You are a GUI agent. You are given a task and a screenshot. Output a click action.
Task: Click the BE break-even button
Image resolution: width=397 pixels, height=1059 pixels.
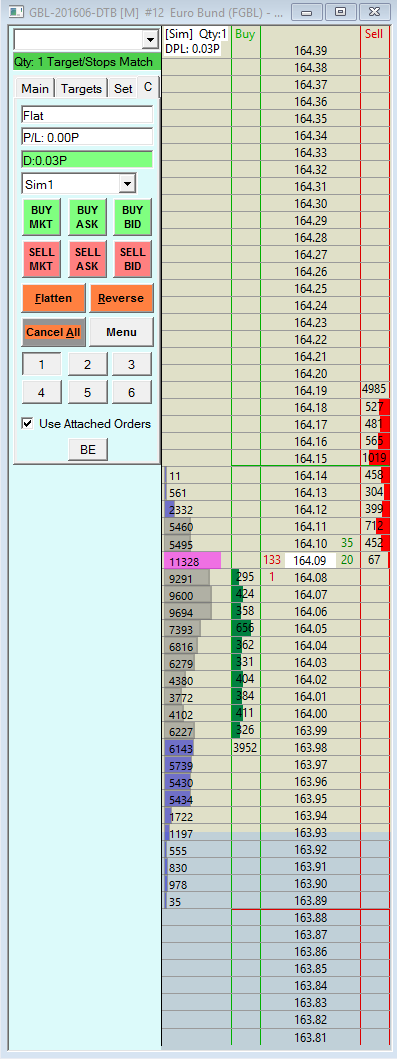(88, 449)
